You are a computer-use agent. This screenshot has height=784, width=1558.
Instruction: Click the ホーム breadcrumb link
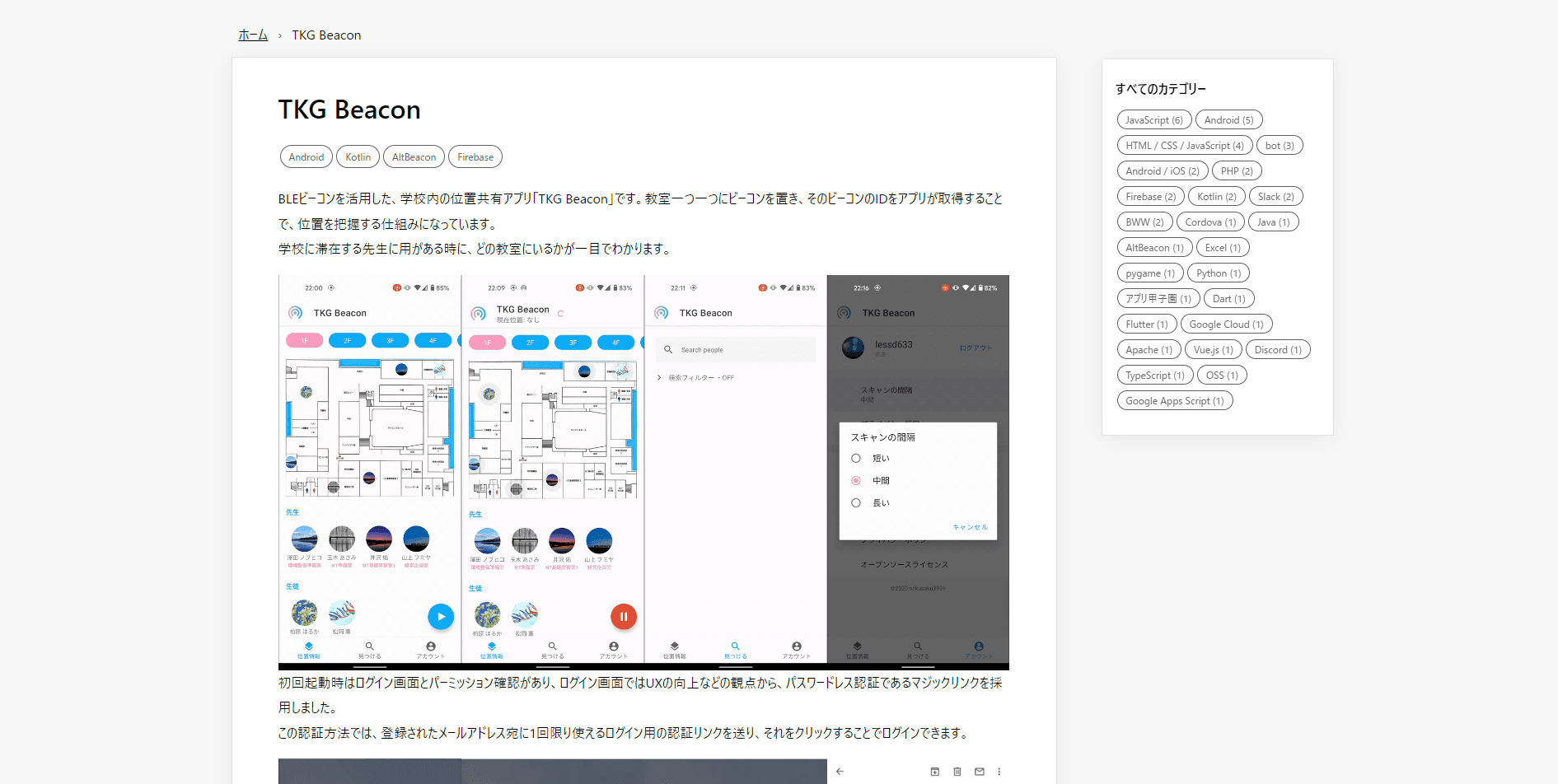[x=253, y=35]
